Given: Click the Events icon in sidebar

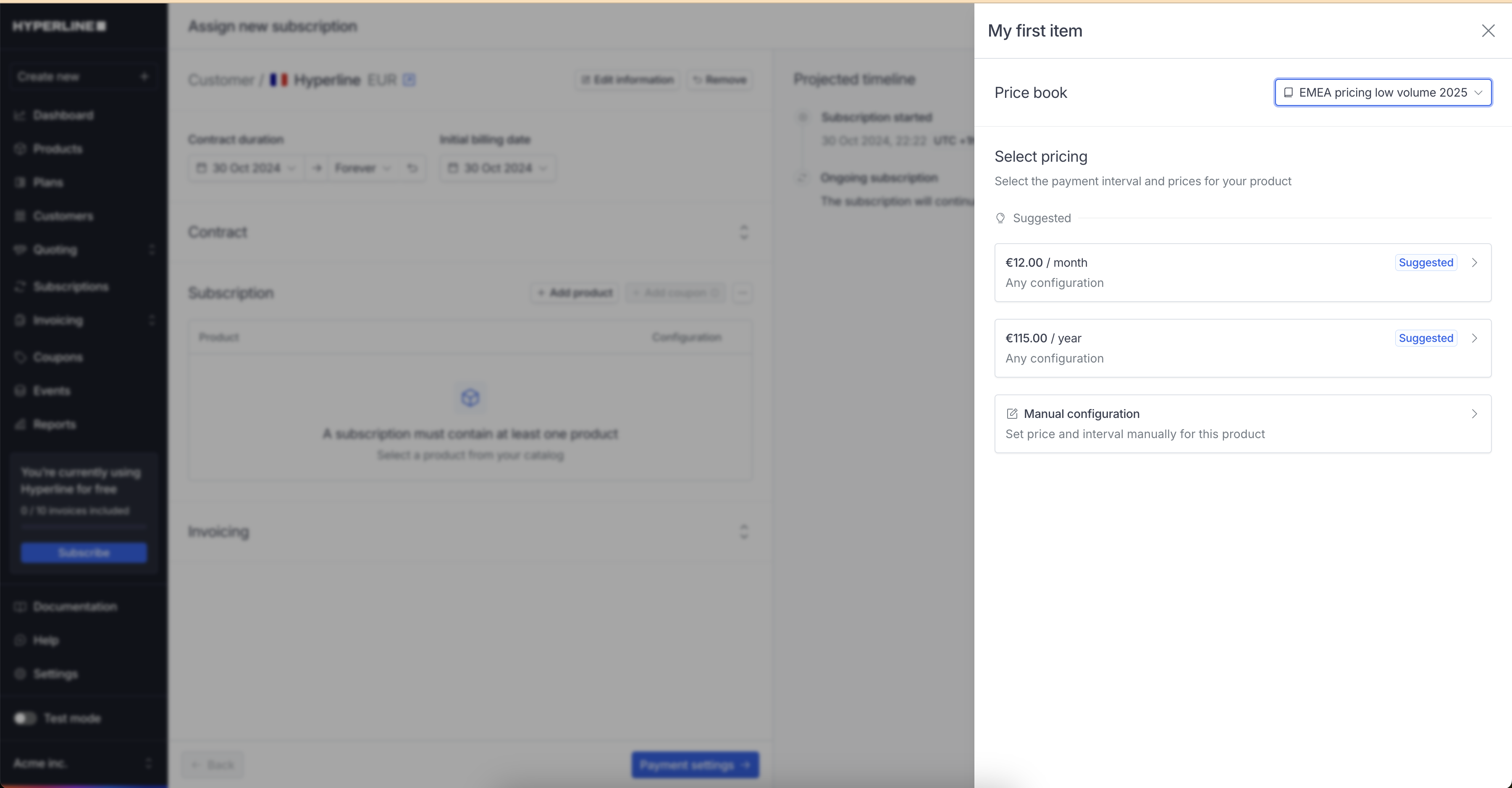Looking at the screenshot, I should pyautogui.click(x=20, y=391).
